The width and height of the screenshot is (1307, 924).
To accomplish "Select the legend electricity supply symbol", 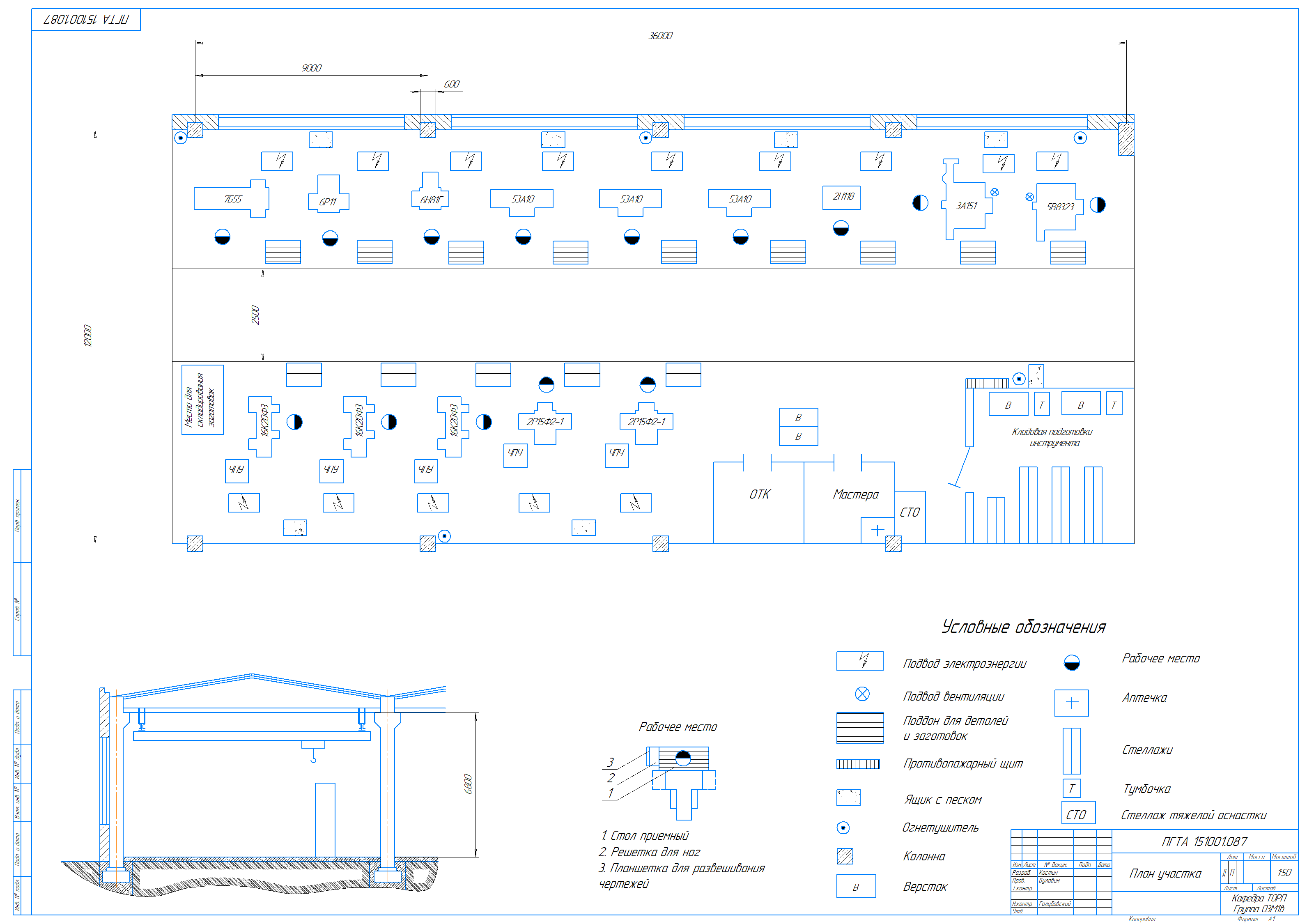I will coord(859,661).
